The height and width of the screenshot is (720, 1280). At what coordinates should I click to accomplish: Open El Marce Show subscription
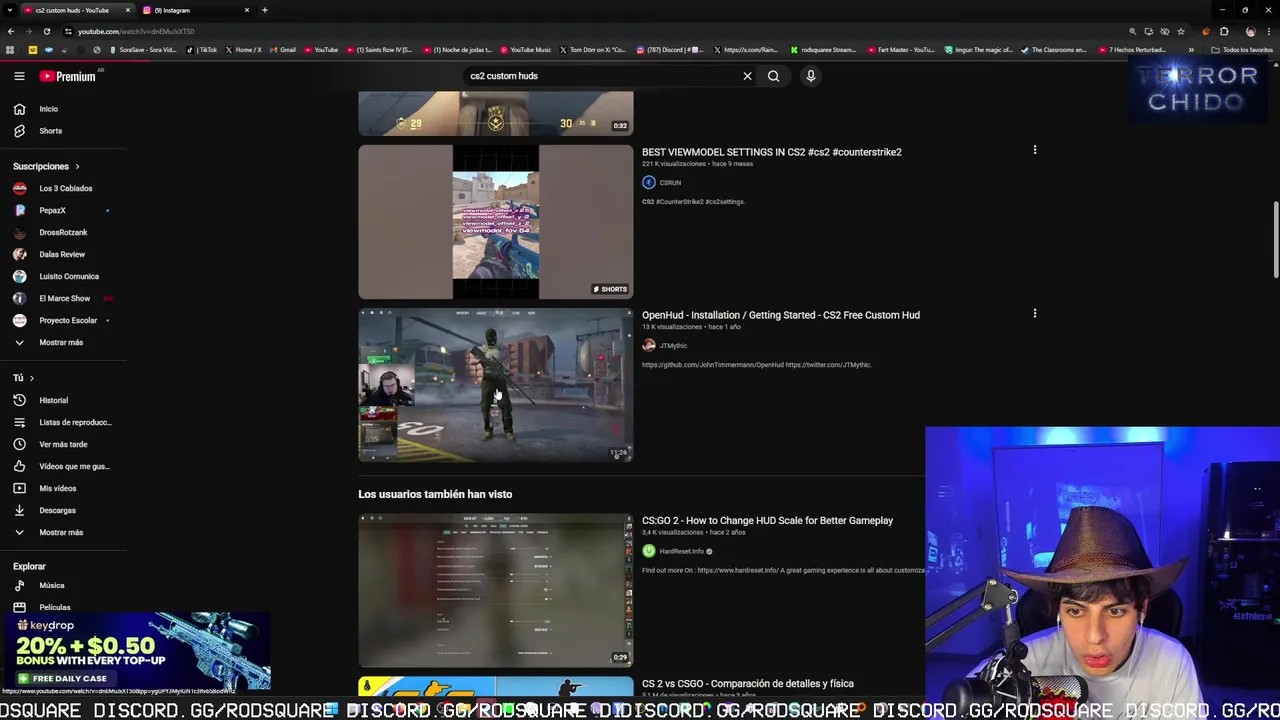click(63, 298)
